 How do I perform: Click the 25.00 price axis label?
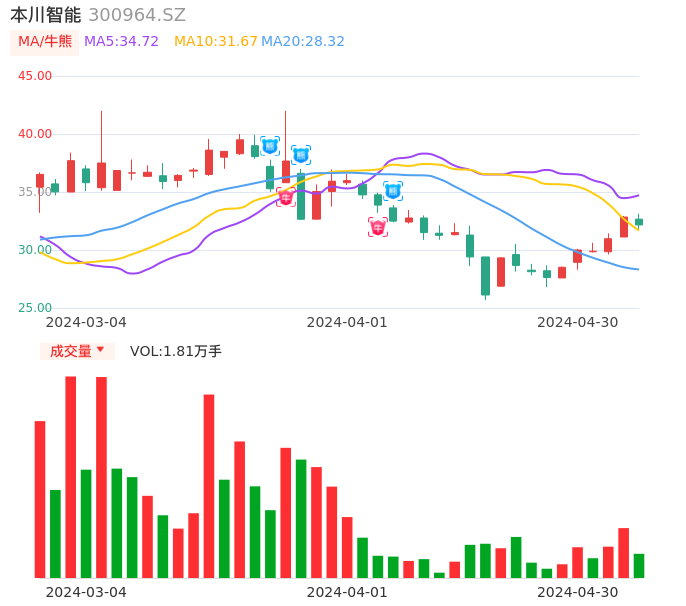click(x=35, y=308)
